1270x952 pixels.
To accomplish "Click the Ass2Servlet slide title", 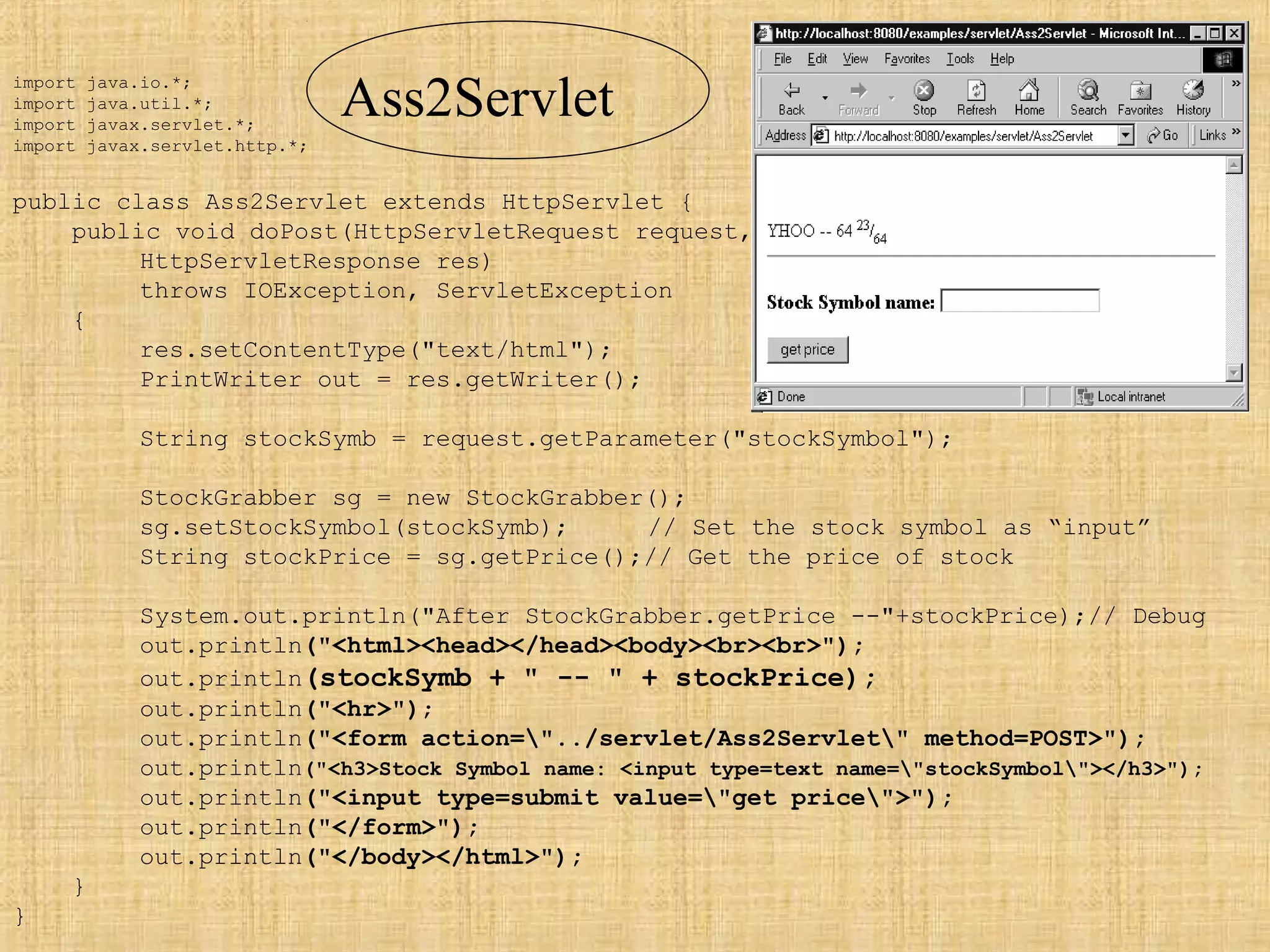I will [477, 98].
